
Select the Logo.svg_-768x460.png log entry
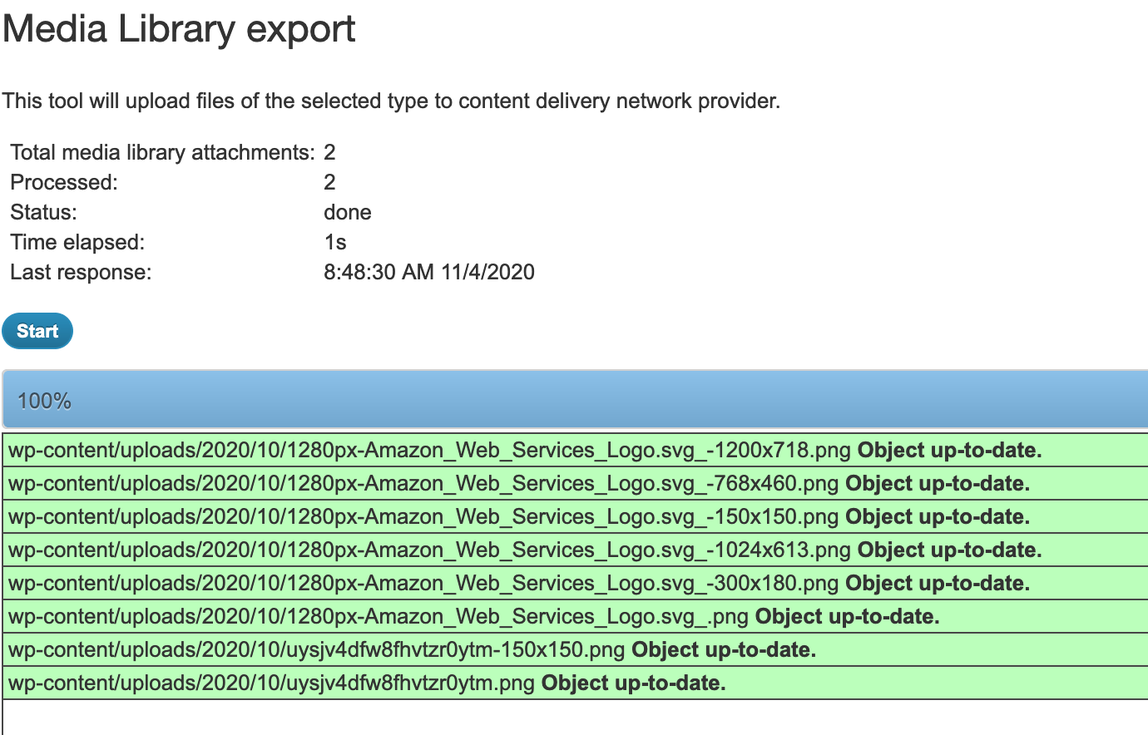pyautogui.click(x=519, y=484)
